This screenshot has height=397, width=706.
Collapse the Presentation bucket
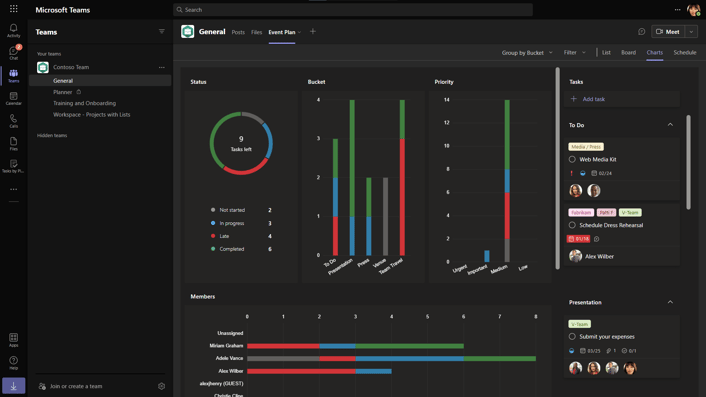tap(670, 302)
